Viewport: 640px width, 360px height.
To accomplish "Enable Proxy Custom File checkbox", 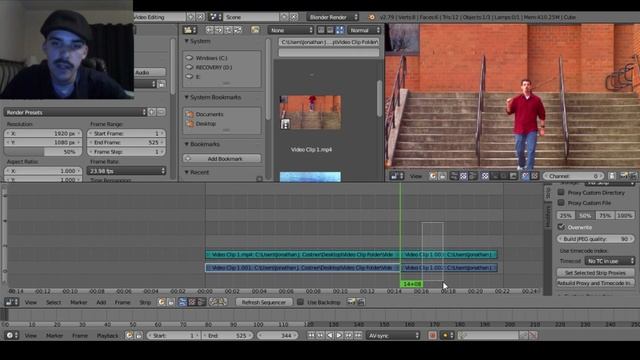I will (561, 203).
